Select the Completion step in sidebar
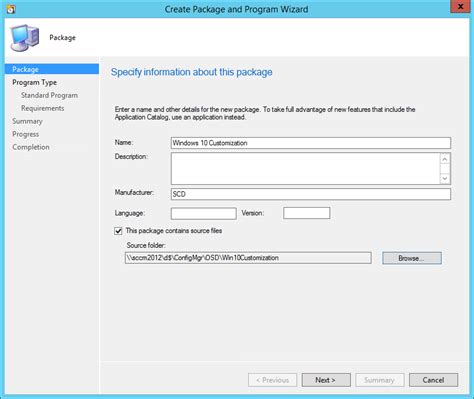The width and height of the screenshot is (474, 399). coord(31,147)
